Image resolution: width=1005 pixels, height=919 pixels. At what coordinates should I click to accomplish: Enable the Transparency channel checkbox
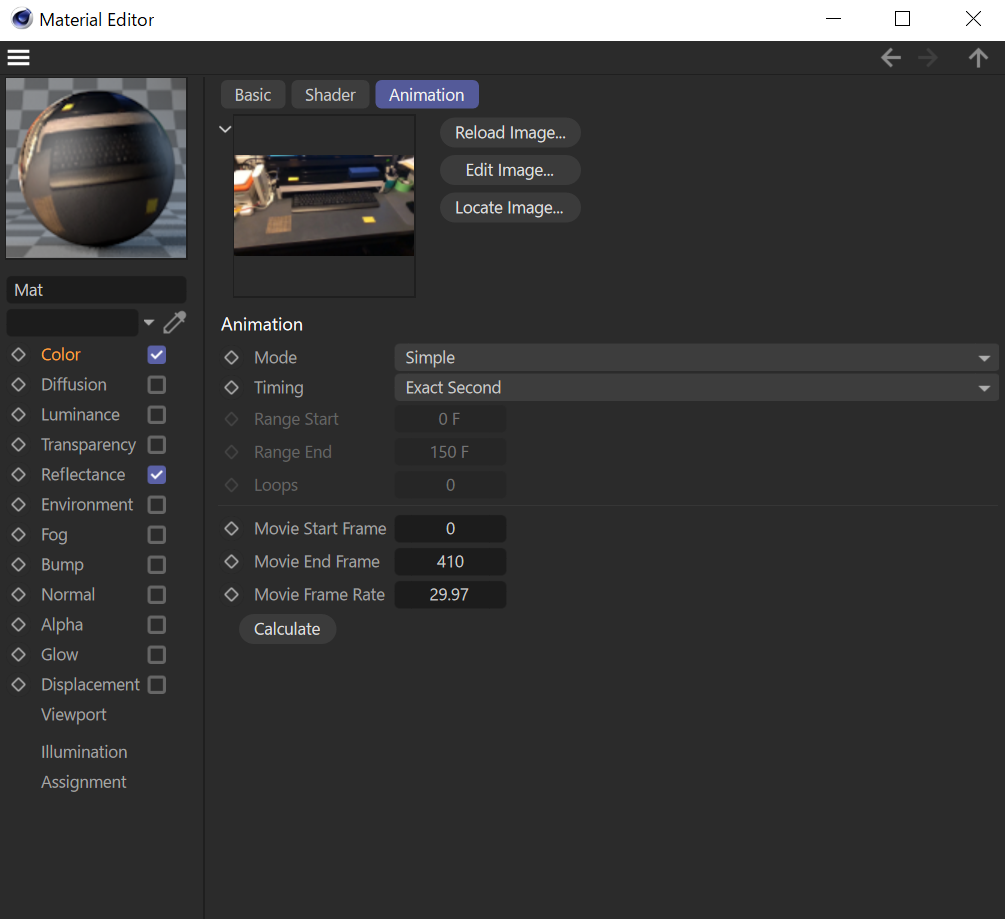157,445
